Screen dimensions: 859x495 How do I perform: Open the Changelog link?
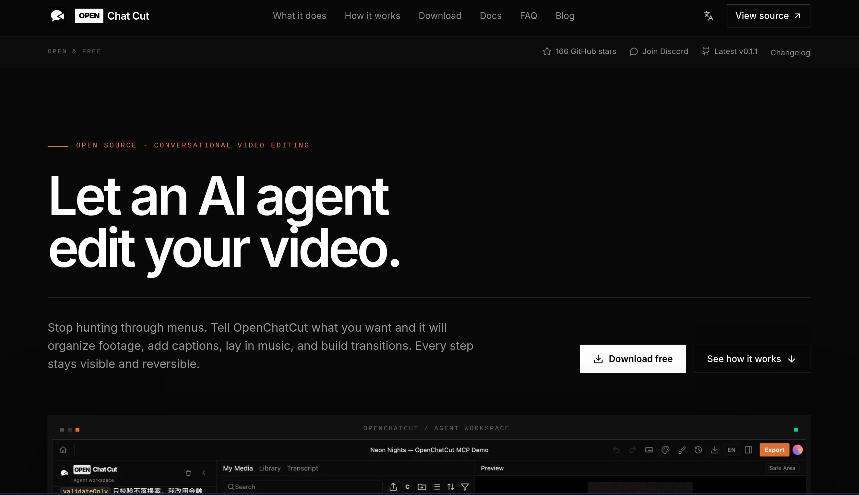[x=790, y=53]
